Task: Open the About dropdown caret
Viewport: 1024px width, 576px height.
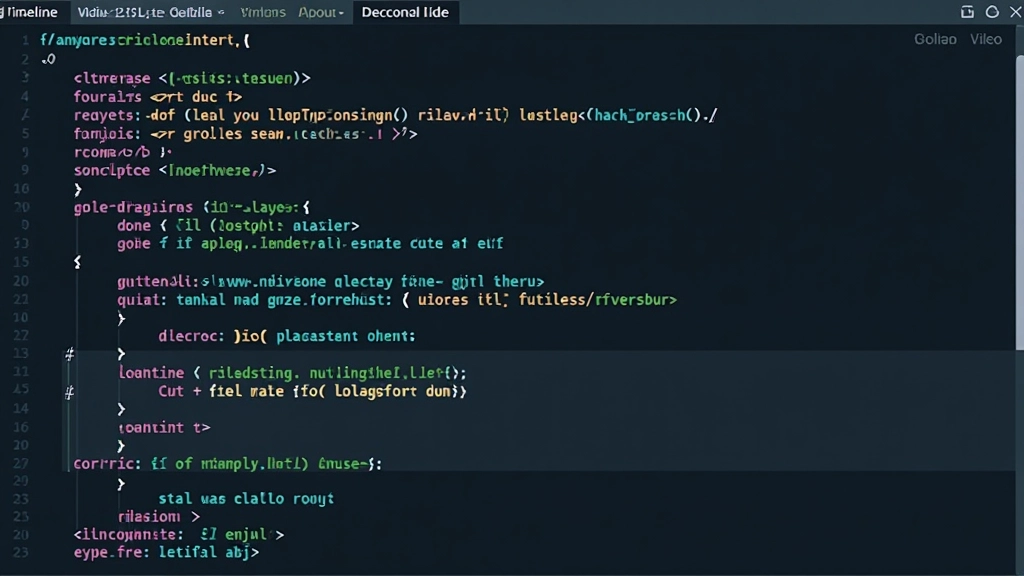Action: click(338, 13)
